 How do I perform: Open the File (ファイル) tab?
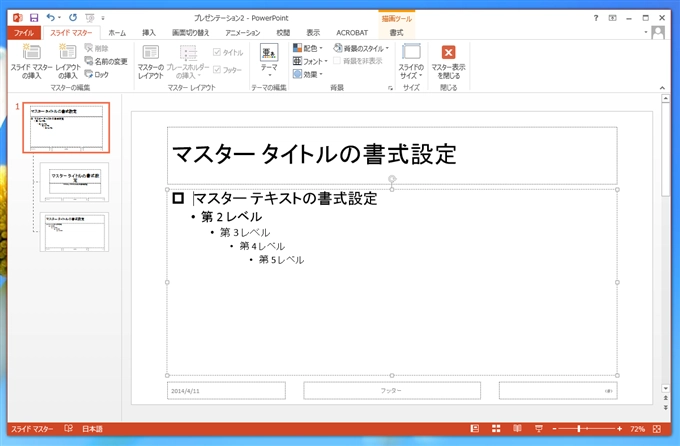pos(24,33)
